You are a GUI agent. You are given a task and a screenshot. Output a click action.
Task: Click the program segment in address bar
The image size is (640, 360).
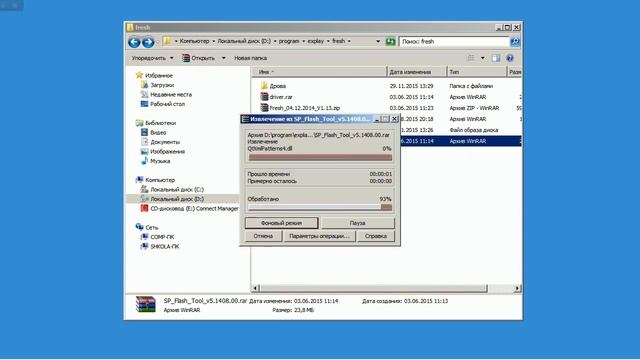coord(289,41)
